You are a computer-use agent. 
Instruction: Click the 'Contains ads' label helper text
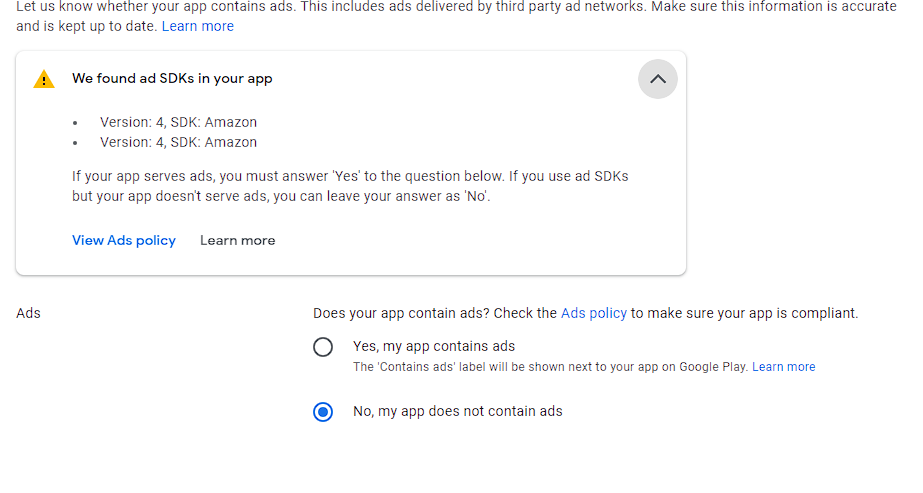click(x=550, y=367)
